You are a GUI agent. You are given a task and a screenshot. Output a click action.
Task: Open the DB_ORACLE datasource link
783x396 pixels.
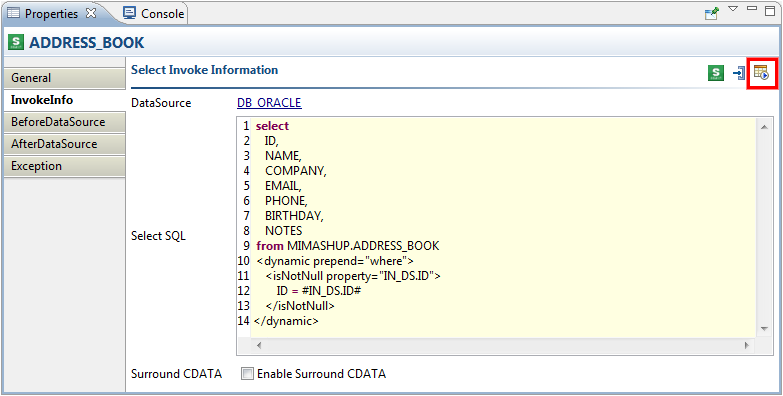tap(269, 103)
